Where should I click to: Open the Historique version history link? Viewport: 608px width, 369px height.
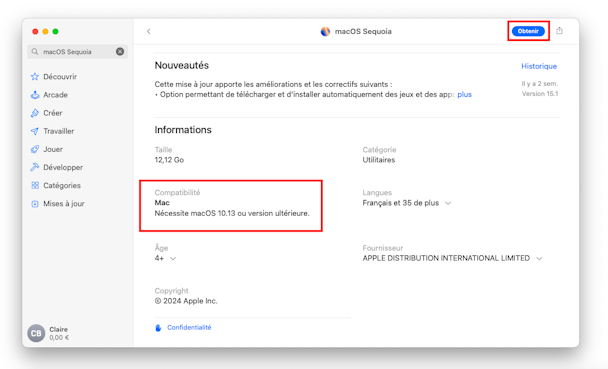coord(539,66)
